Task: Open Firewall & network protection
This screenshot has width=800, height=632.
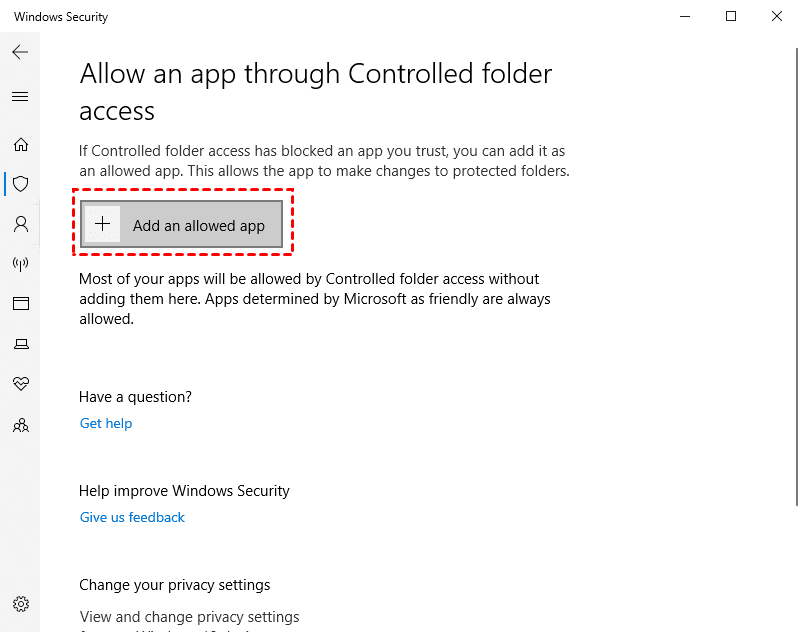Action: pyautogui.click(x=21, y=264)
